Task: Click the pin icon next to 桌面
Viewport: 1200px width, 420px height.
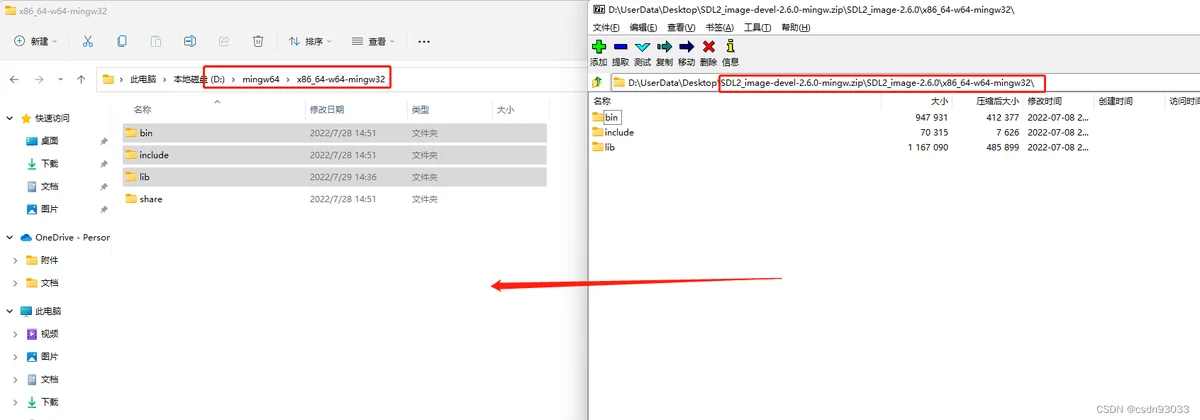Action: [x=104, y=141]
